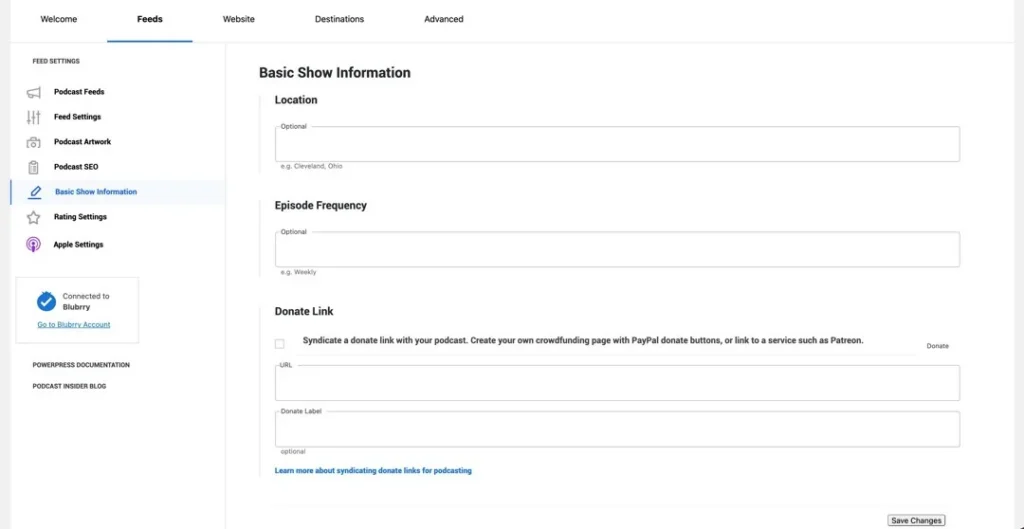This screenshot has width=1024, height=529.
Task: Focus the Donate Label input field
Action: tap(617, 429)
